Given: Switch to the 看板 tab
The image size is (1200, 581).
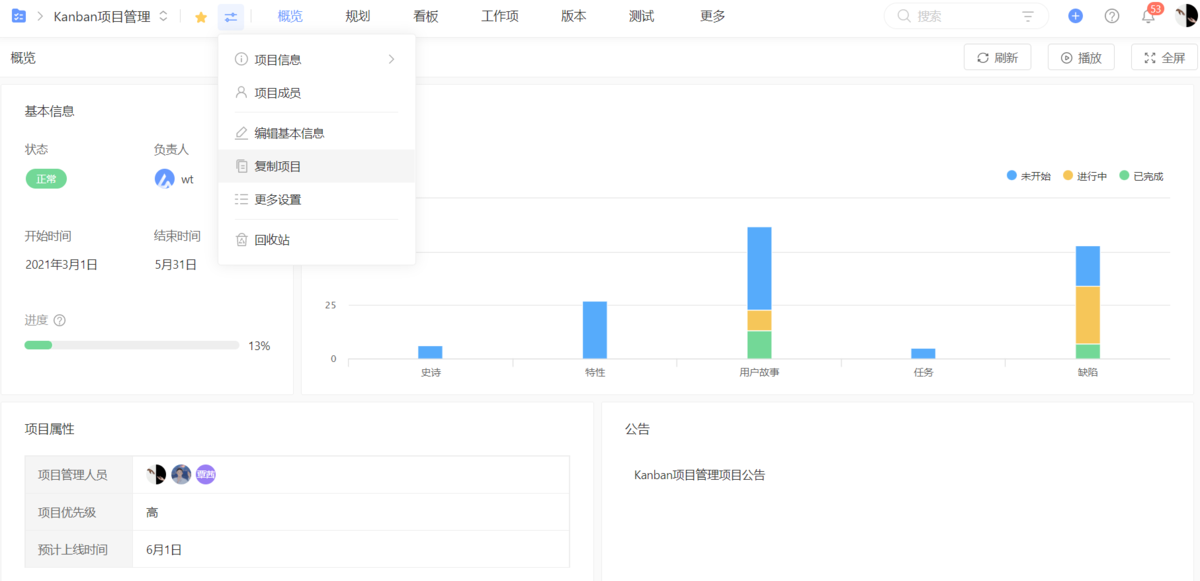Looking at the screenshot, I should tap(425, 16).
